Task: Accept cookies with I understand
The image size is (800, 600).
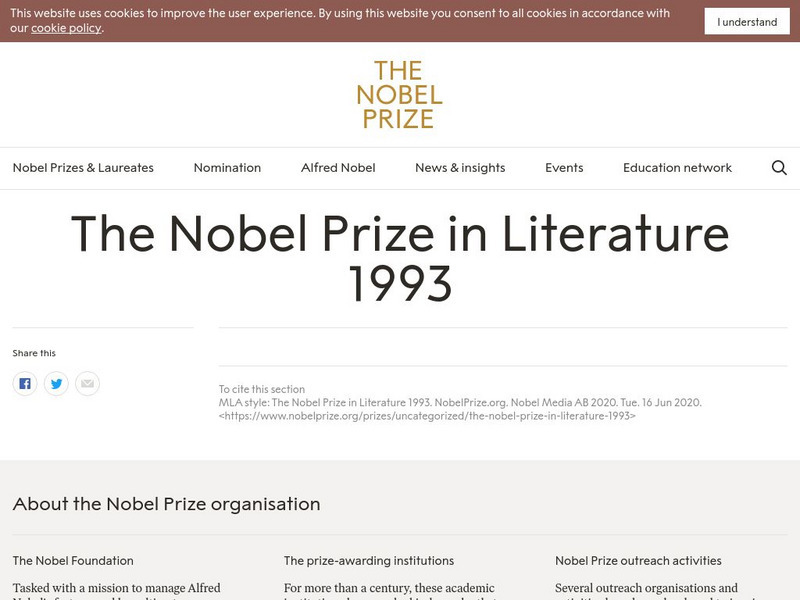Action: 746,21
